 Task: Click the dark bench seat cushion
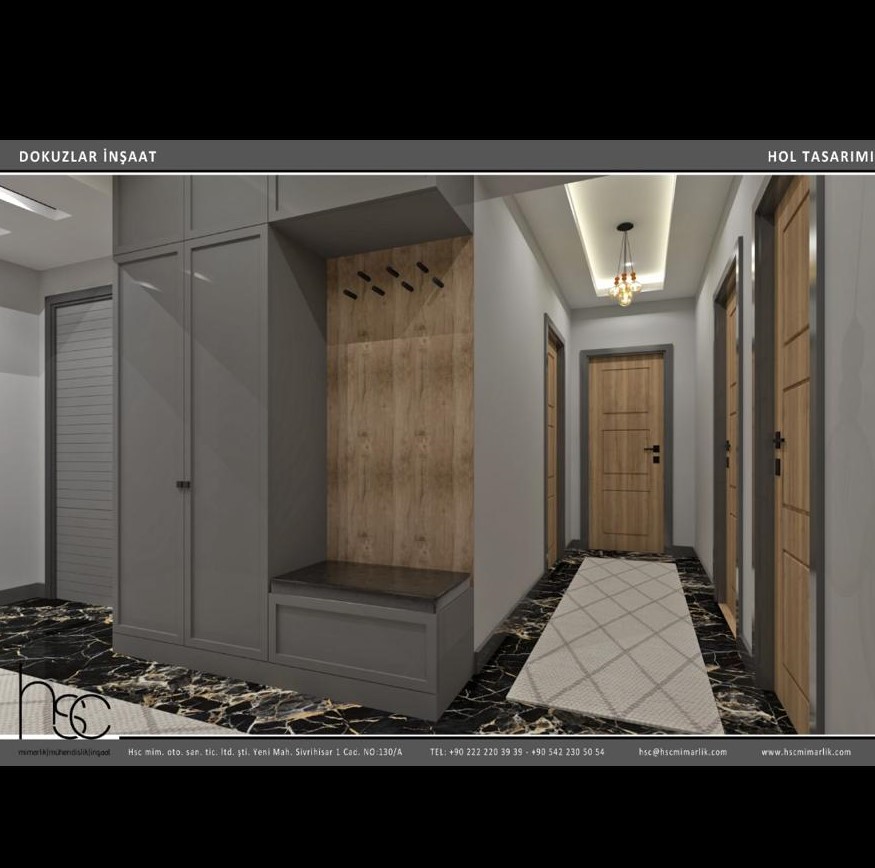[370, 579]
